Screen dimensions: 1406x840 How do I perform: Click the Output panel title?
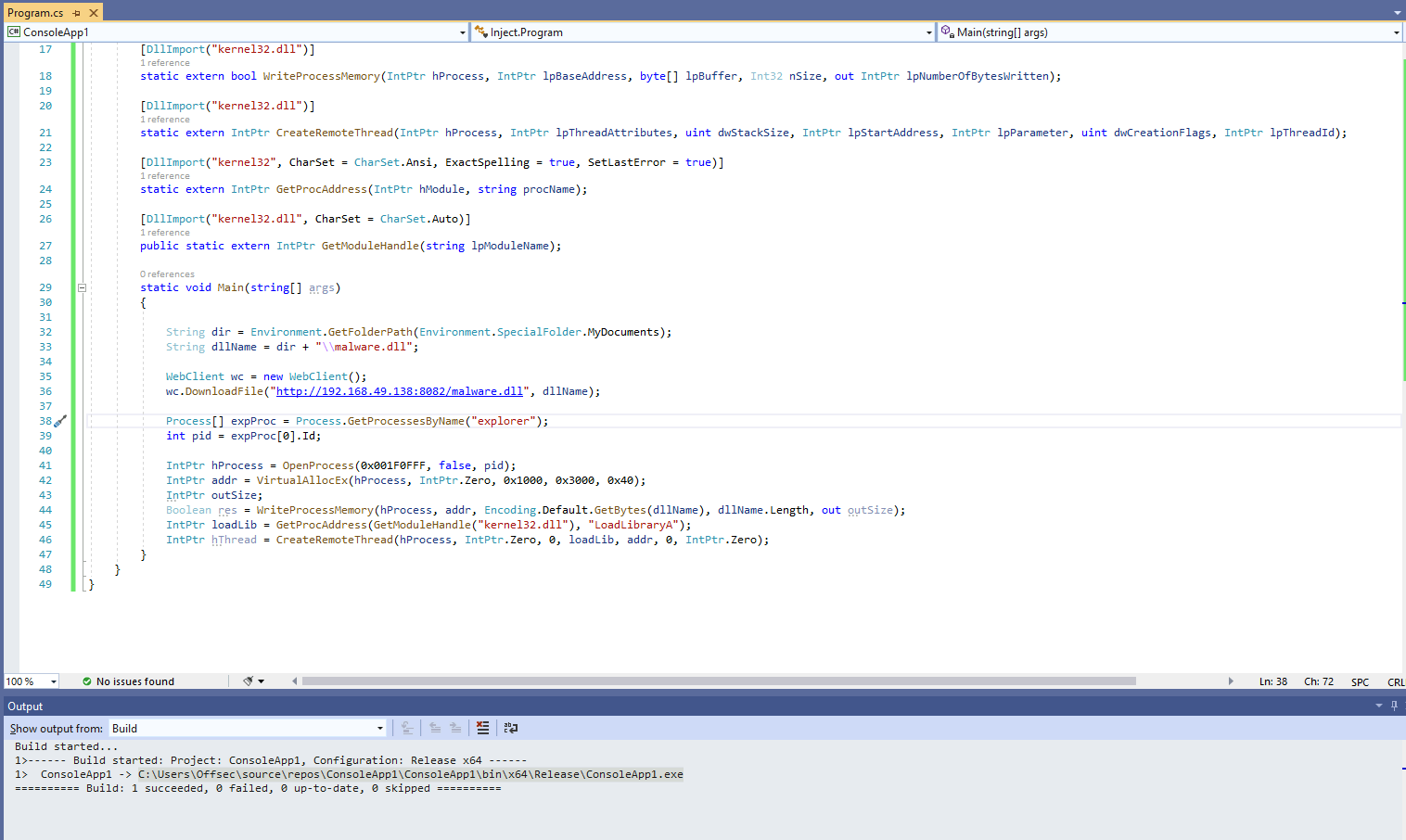point(25,706)
